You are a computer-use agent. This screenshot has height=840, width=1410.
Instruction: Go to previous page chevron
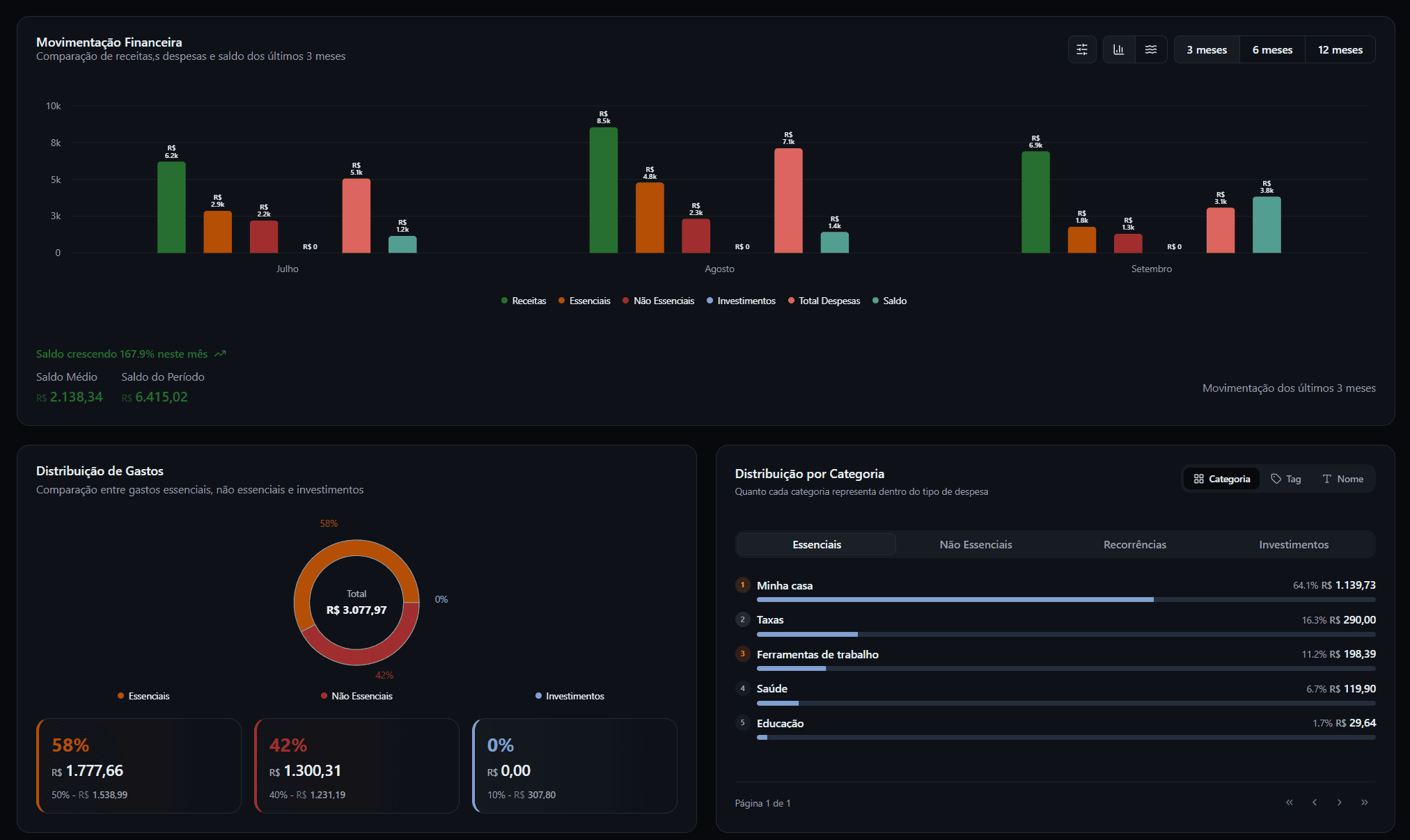1315,802
